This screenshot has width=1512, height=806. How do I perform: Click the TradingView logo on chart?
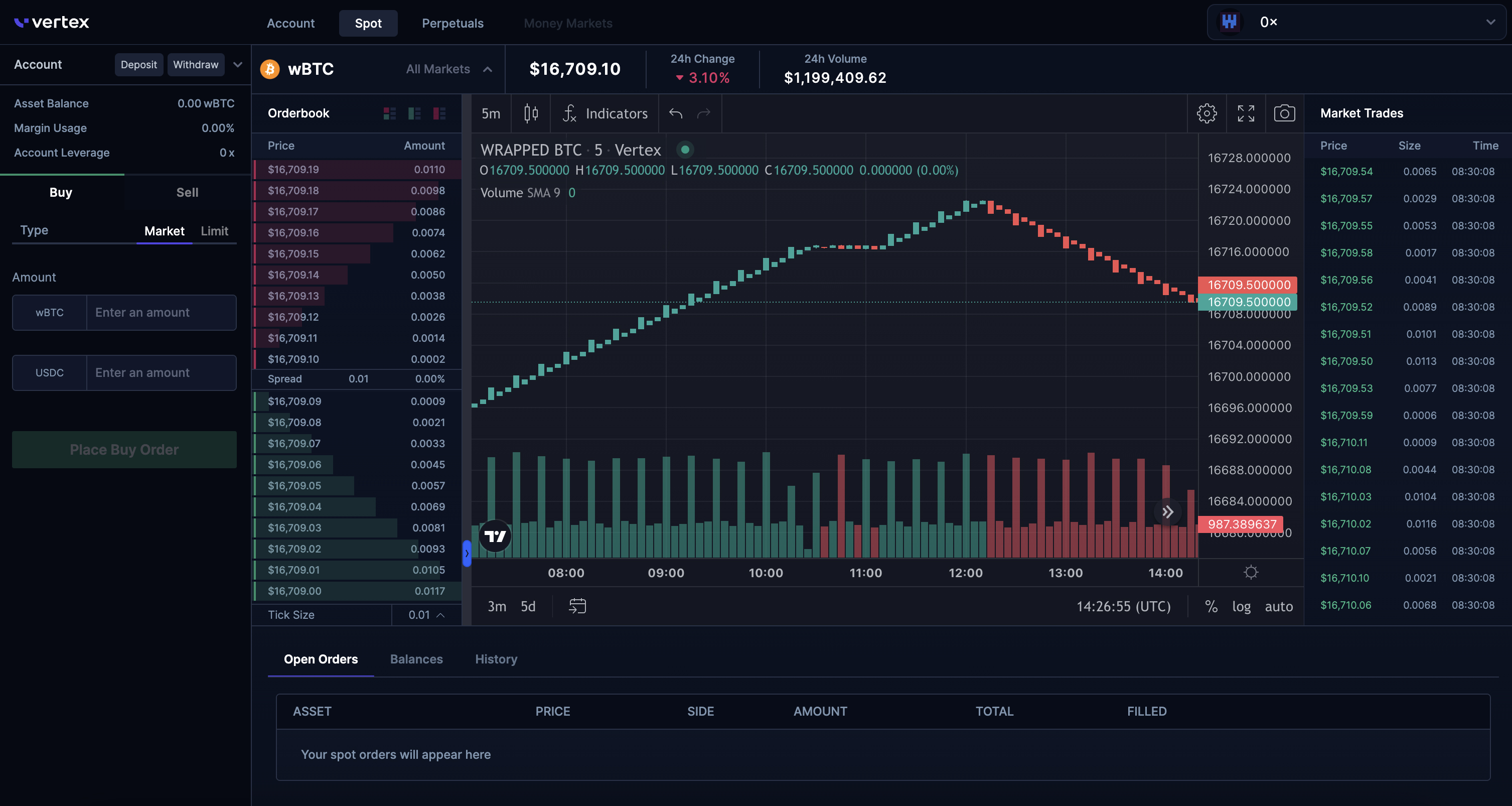496,536
